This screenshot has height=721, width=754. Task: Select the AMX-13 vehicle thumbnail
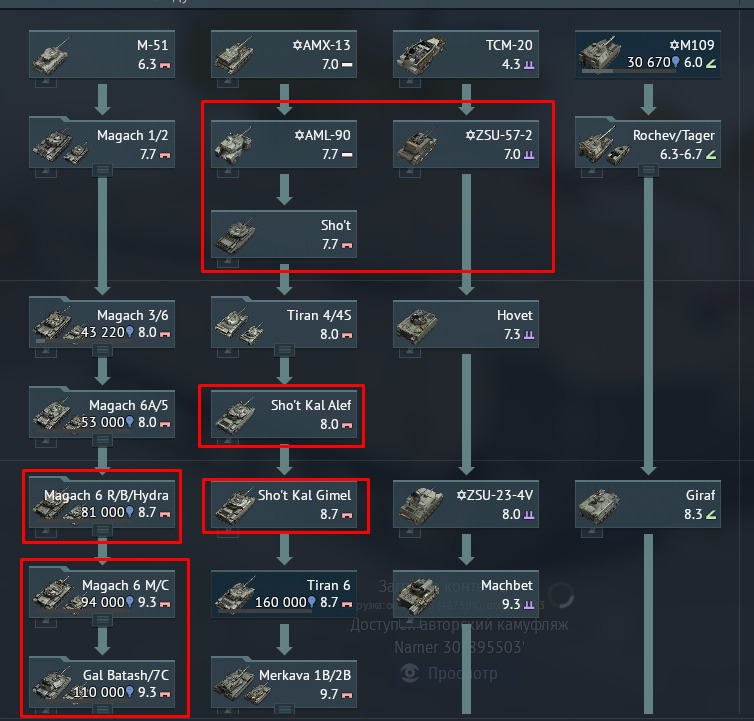coord(234,56)
